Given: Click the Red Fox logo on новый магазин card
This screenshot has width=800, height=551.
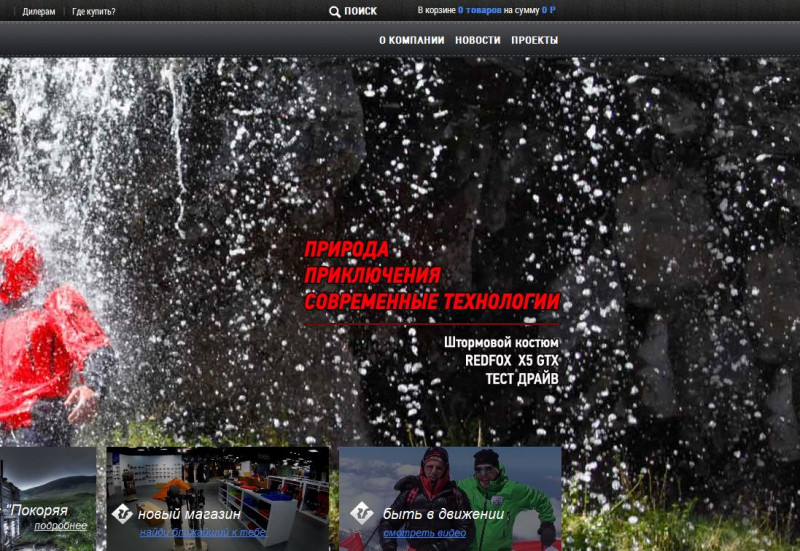Looking at the screenshot, I should point(122,514).
